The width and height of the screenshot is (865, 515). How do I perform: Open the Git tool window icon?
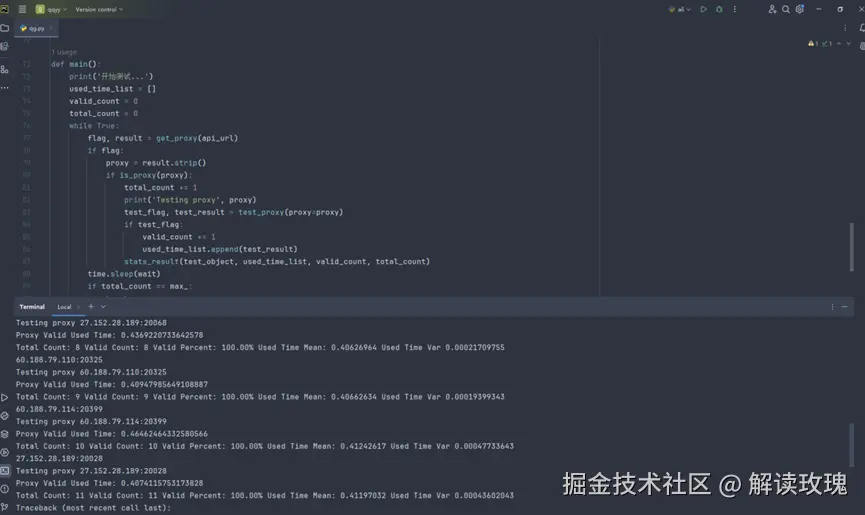(x=5, y=507)
